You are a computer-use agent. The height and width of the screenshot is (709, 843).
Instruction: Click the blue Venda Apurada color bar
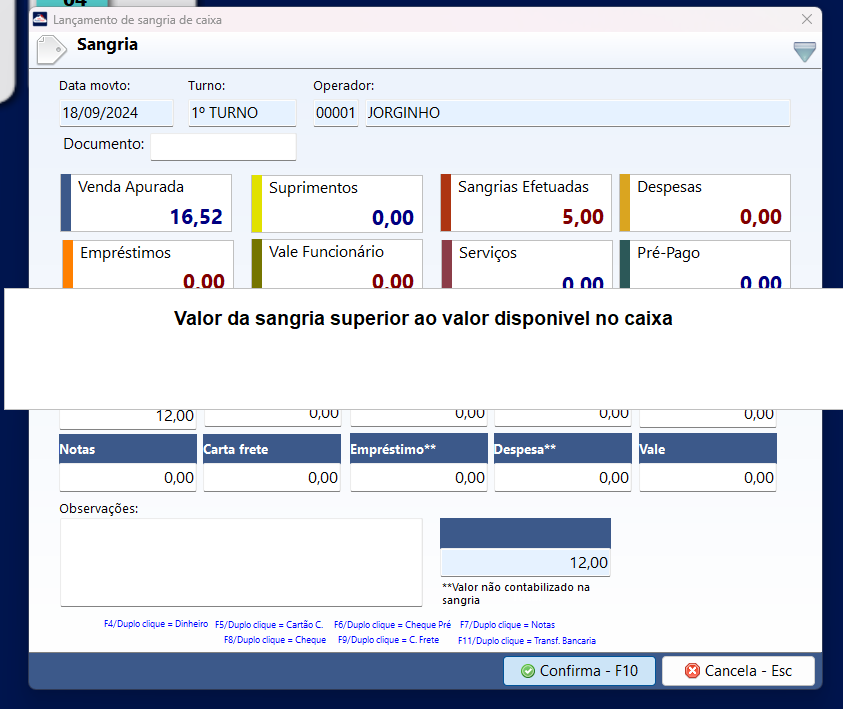pyautogui.click(x=66, y=203)
